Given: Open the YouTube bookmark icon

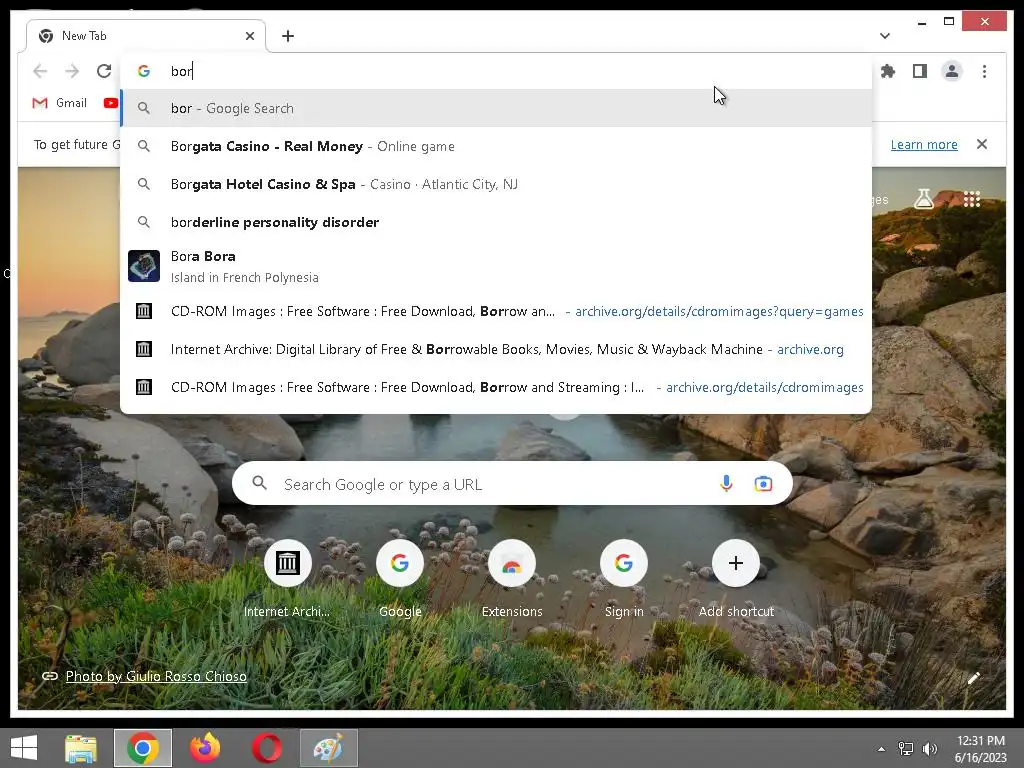Looking at the screenshot, I should point(111,103).
